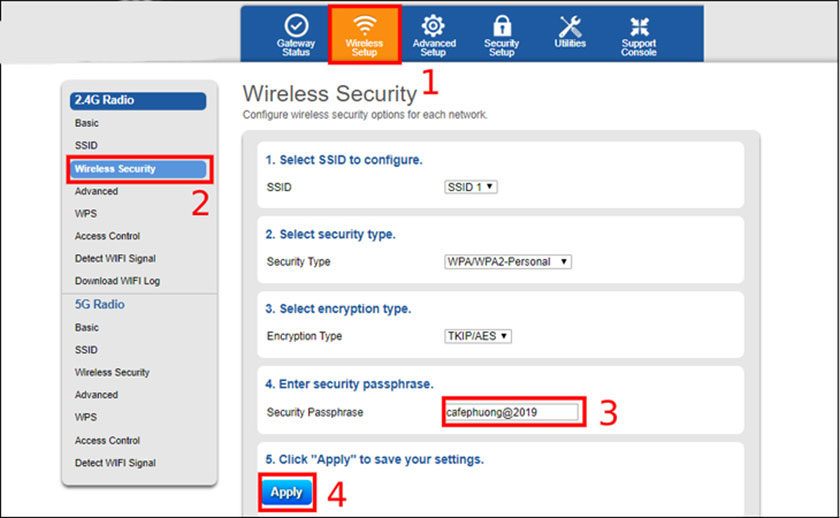Open SSID under 5G Radio
840x518 pixels.
[86, 350]
